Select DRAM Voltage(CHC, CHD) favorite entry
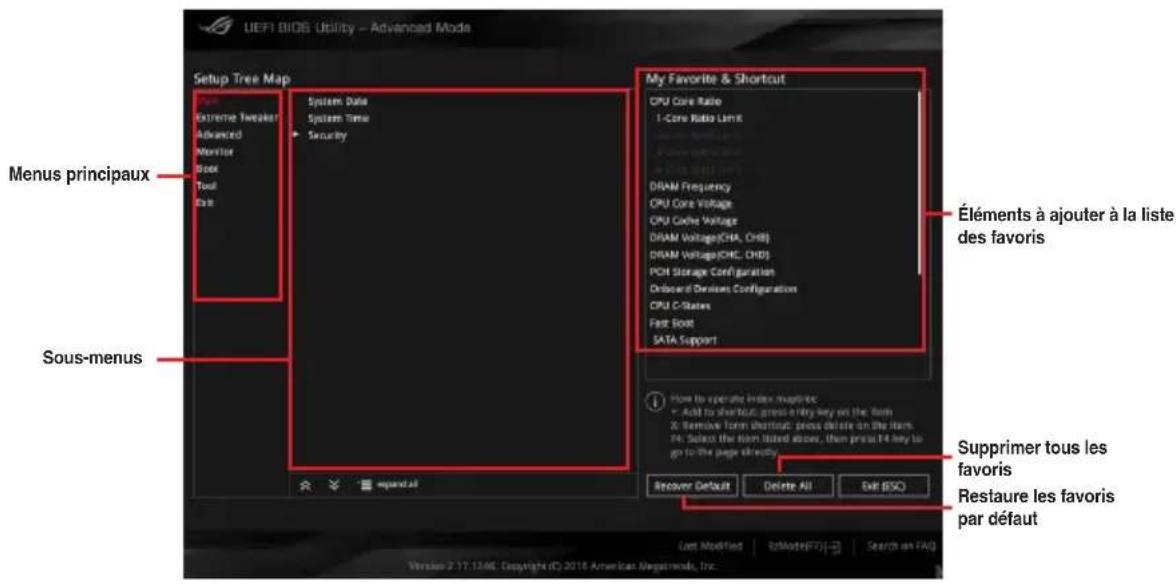This screenshot has width=1176, height=584. [710, 255]
